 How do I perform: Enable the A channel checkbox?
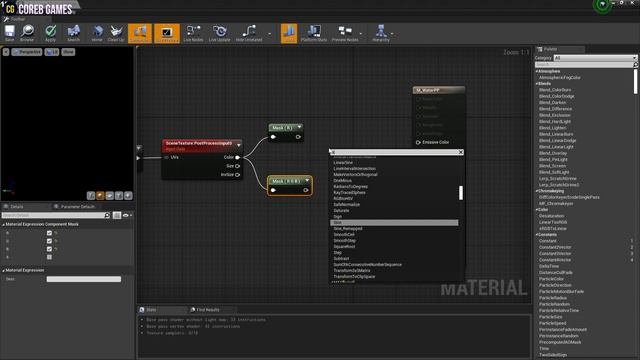pyautogui.click(x=49, y=257)
